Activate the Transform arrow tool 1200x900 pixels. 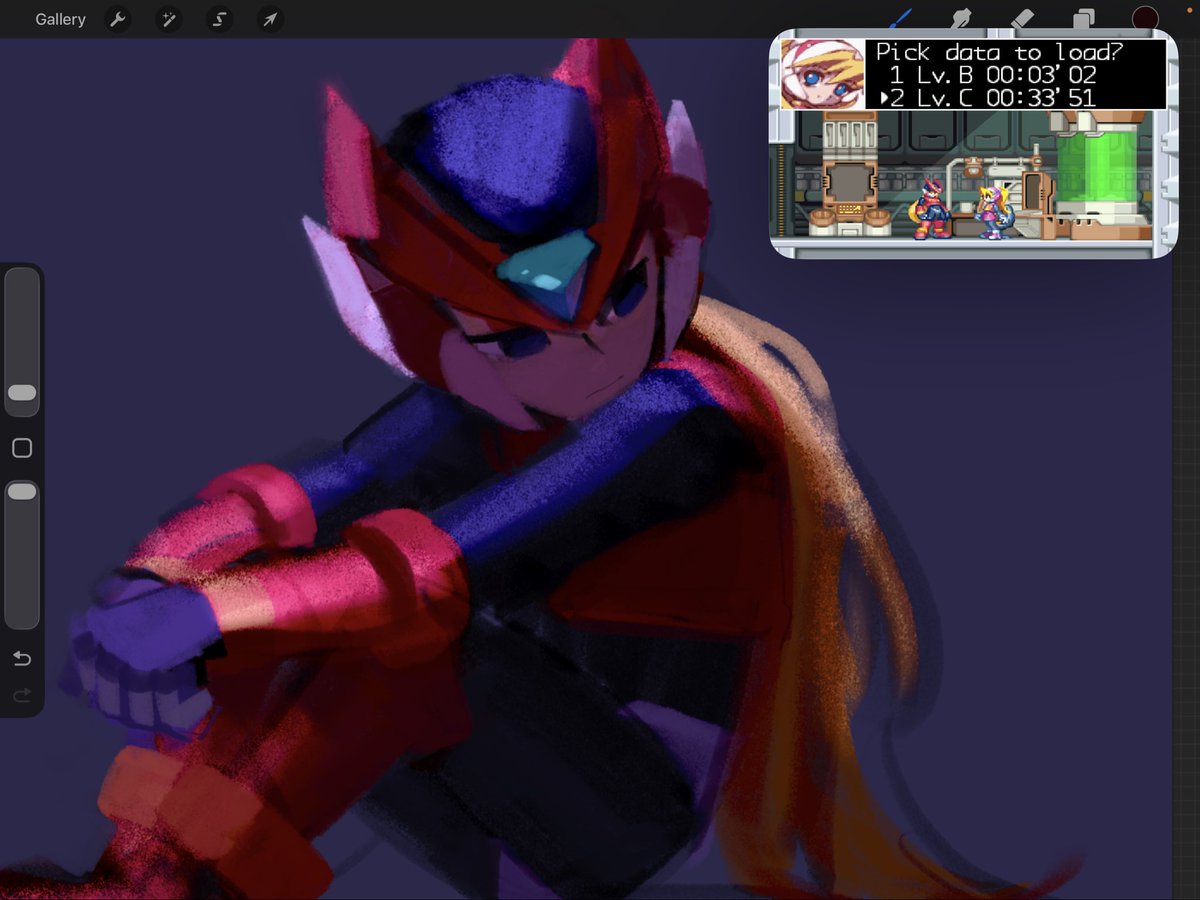tap(269, 19)
